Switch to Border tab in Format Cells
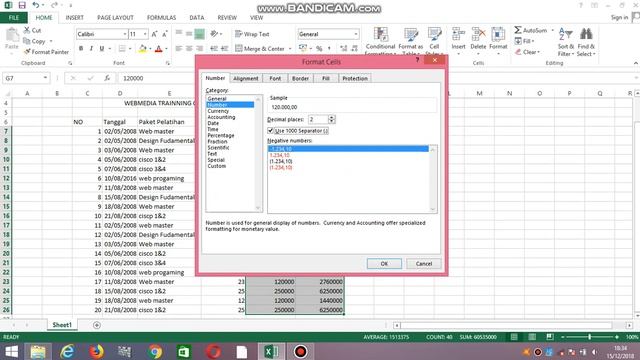 click(300, 78)
